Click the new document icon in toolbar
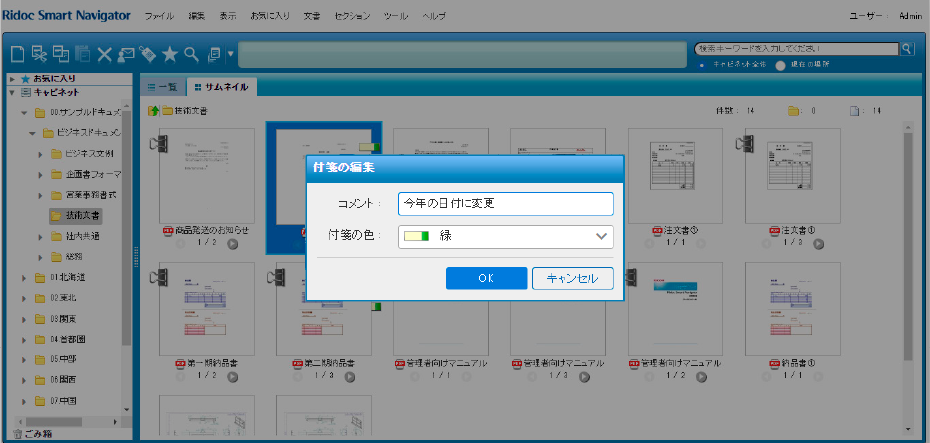 coord(17,54)
